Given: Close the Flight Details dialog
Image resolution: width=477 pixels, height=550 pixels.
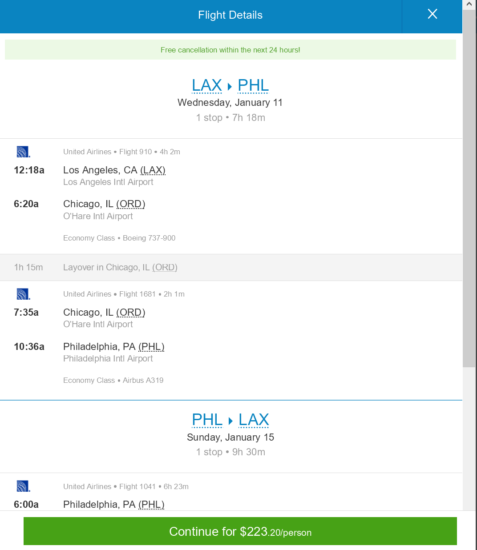Looking at the screenshot, I should [x=432, y=14].
